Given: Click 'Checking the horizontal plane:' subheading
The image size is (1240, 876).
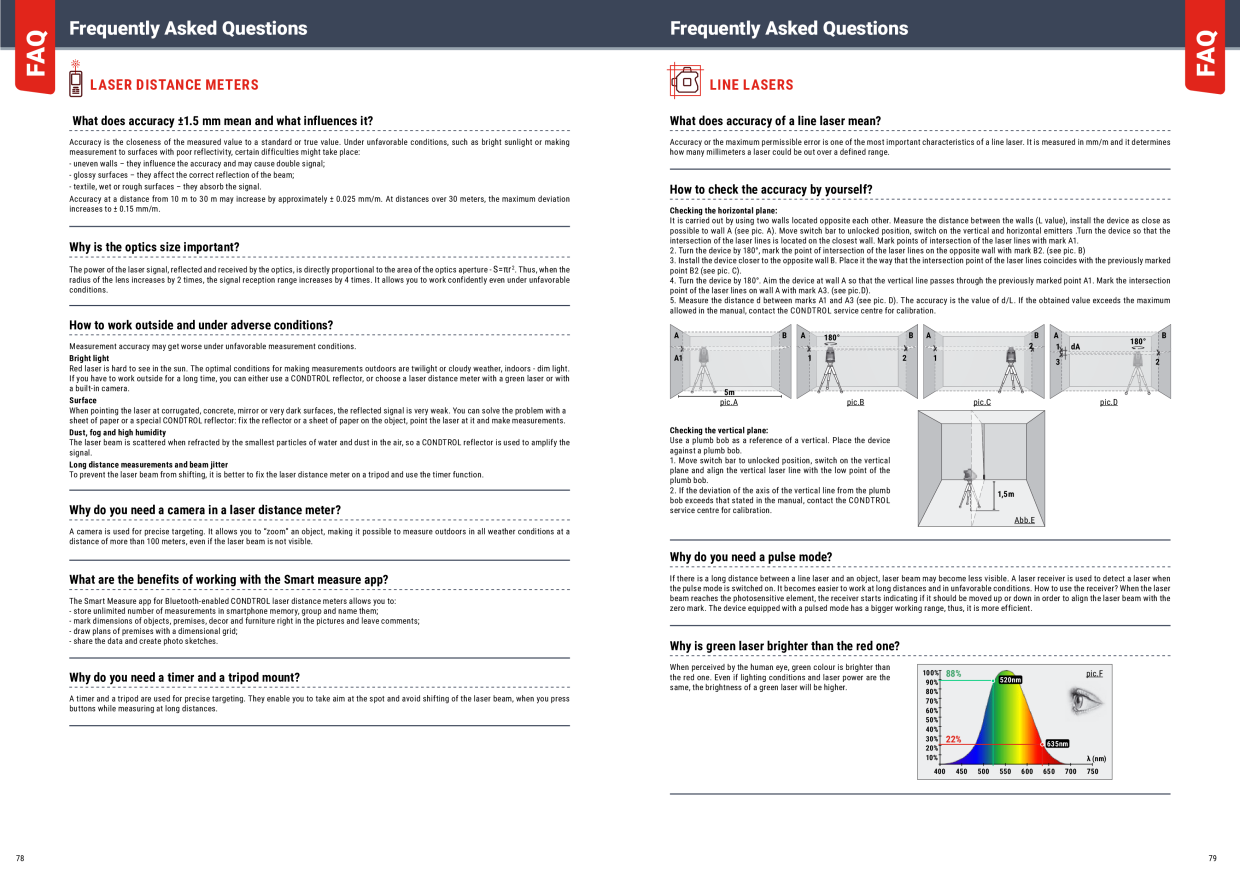Looking at the screenshot, I should (723, 211).
